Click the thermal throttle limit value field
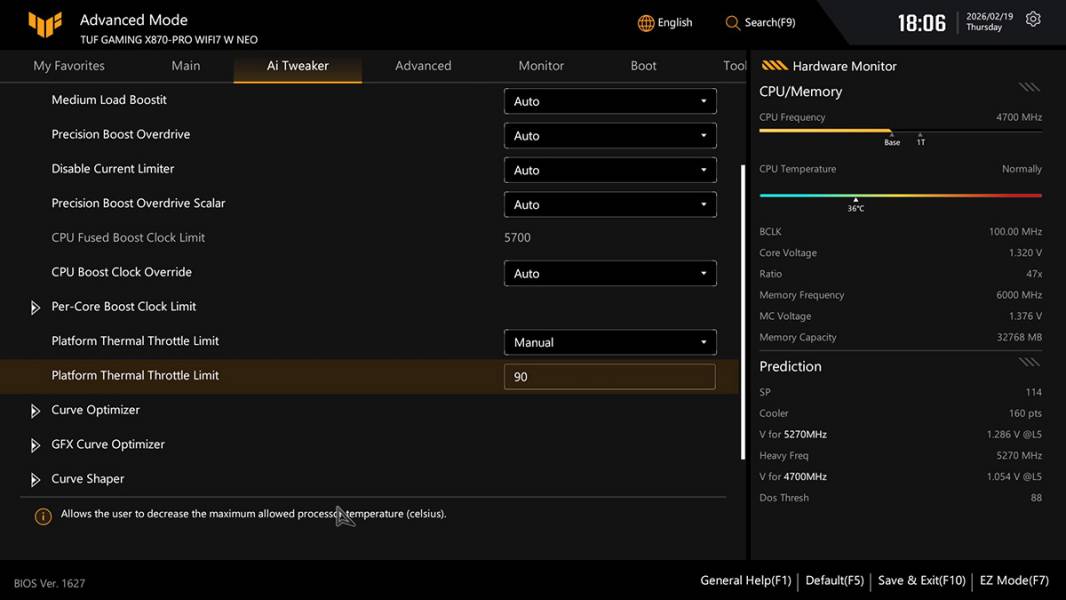The height and width of the screenshot is (600, 1066). [610, 377]
